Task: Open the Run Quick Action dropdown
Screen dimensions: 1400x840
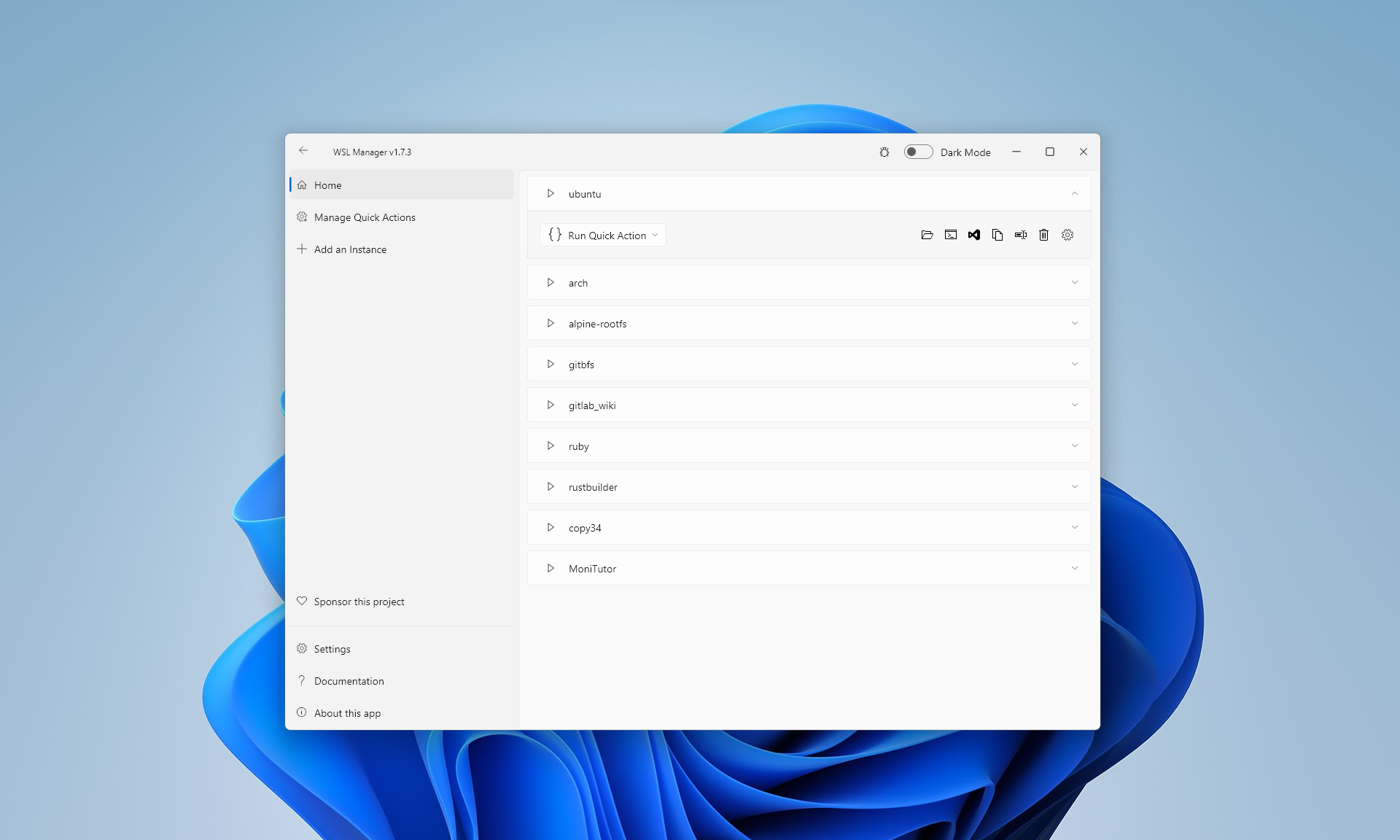Action: [656, 235]
